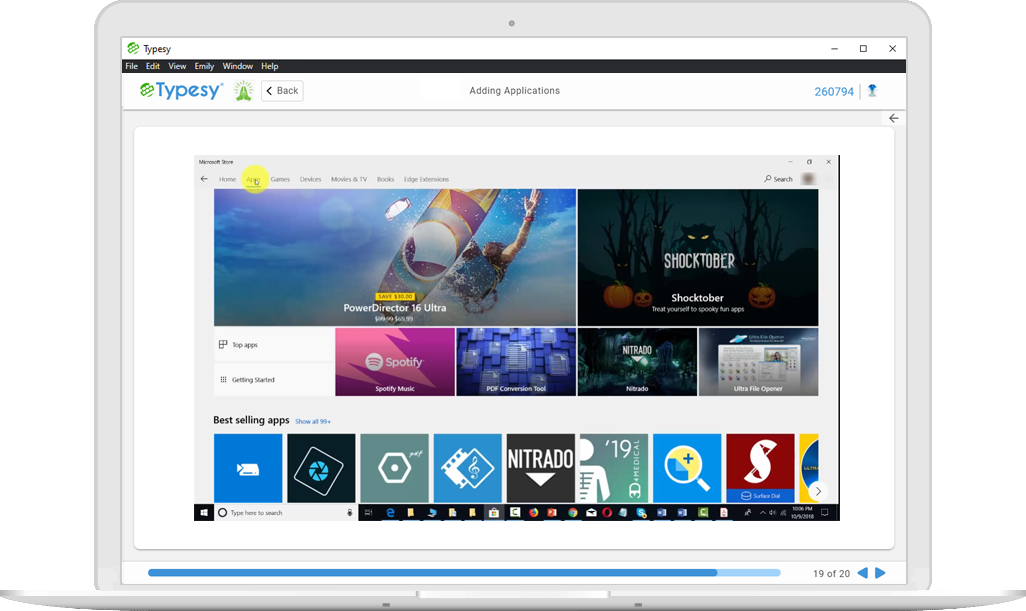
Task: Open the film strip music app tile
Action: pos(467,468)
